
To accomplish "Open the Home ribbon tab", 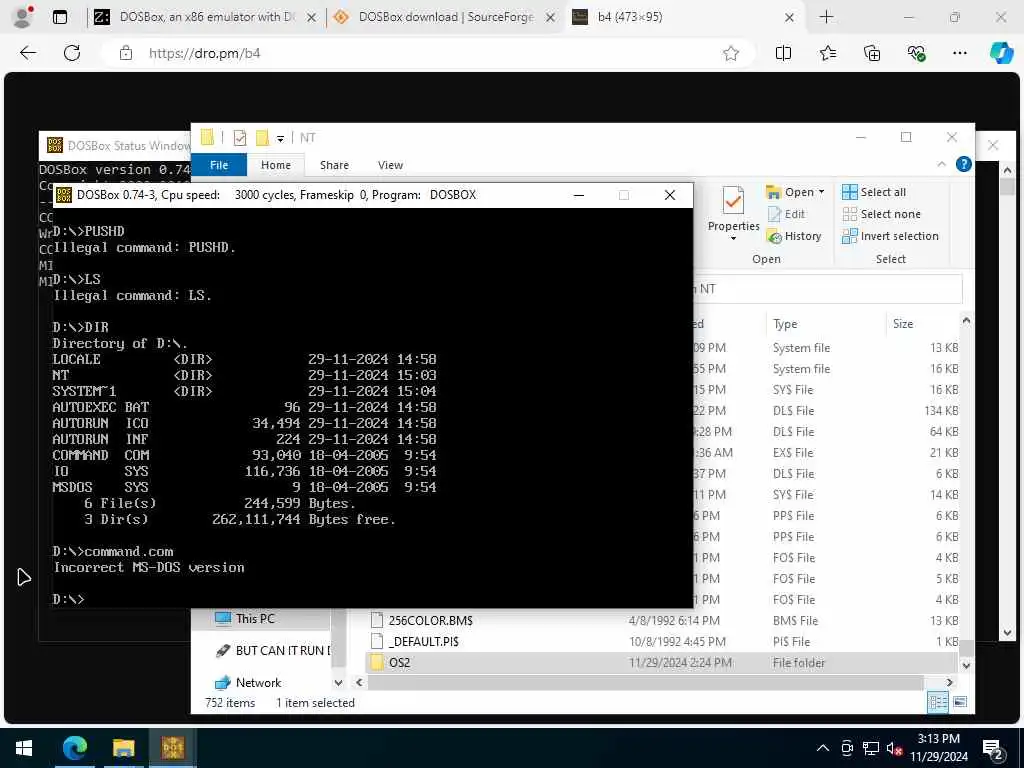I will click(x=276, y=165).
